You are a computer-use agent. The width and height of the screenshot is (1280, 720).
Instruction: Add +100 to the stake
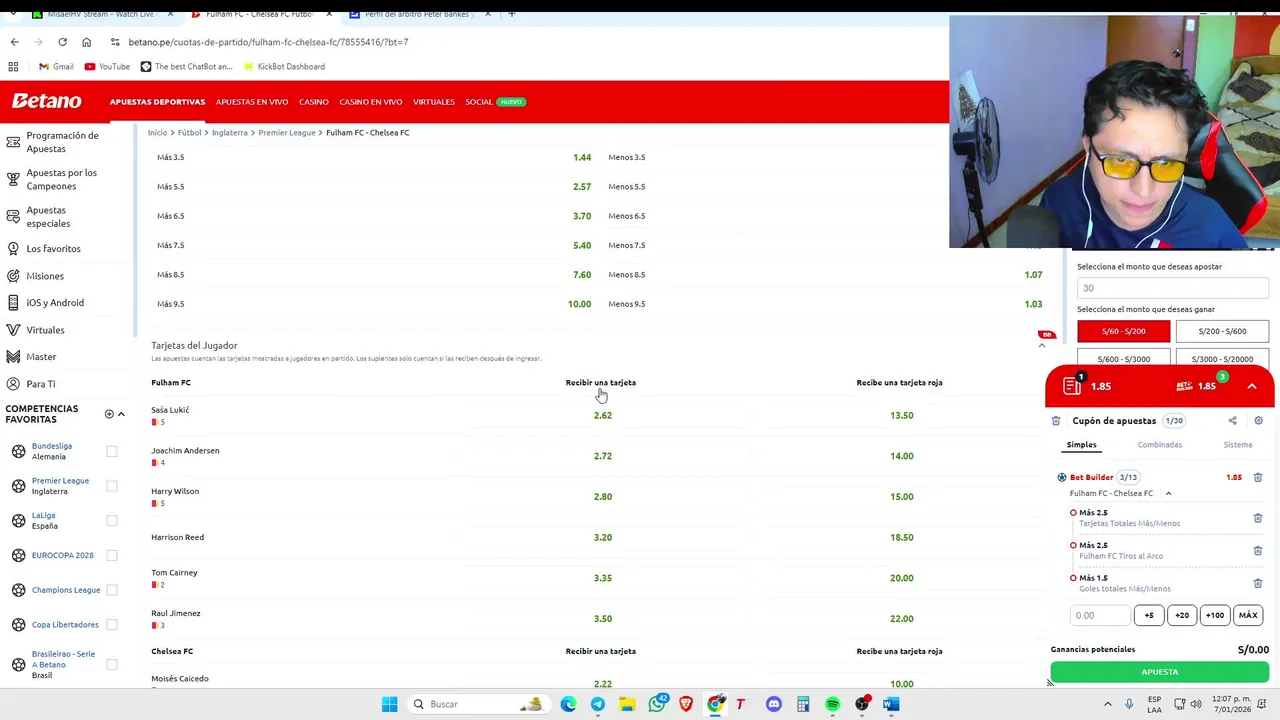pos(1215,615)
